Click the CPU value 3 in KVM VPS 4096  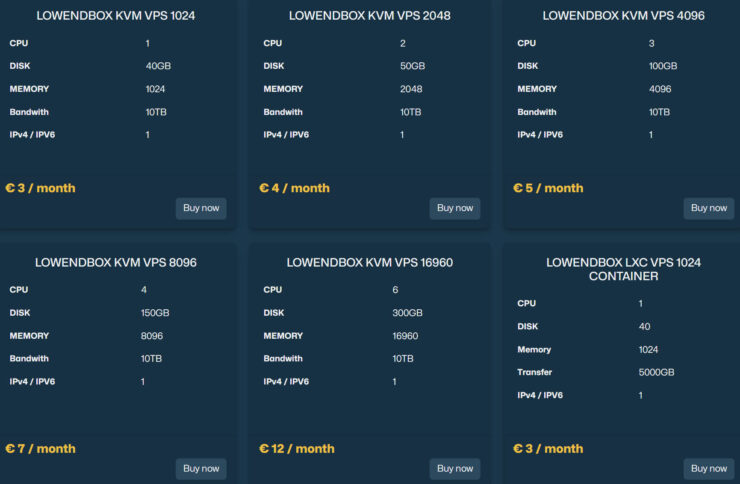(651, 43)
